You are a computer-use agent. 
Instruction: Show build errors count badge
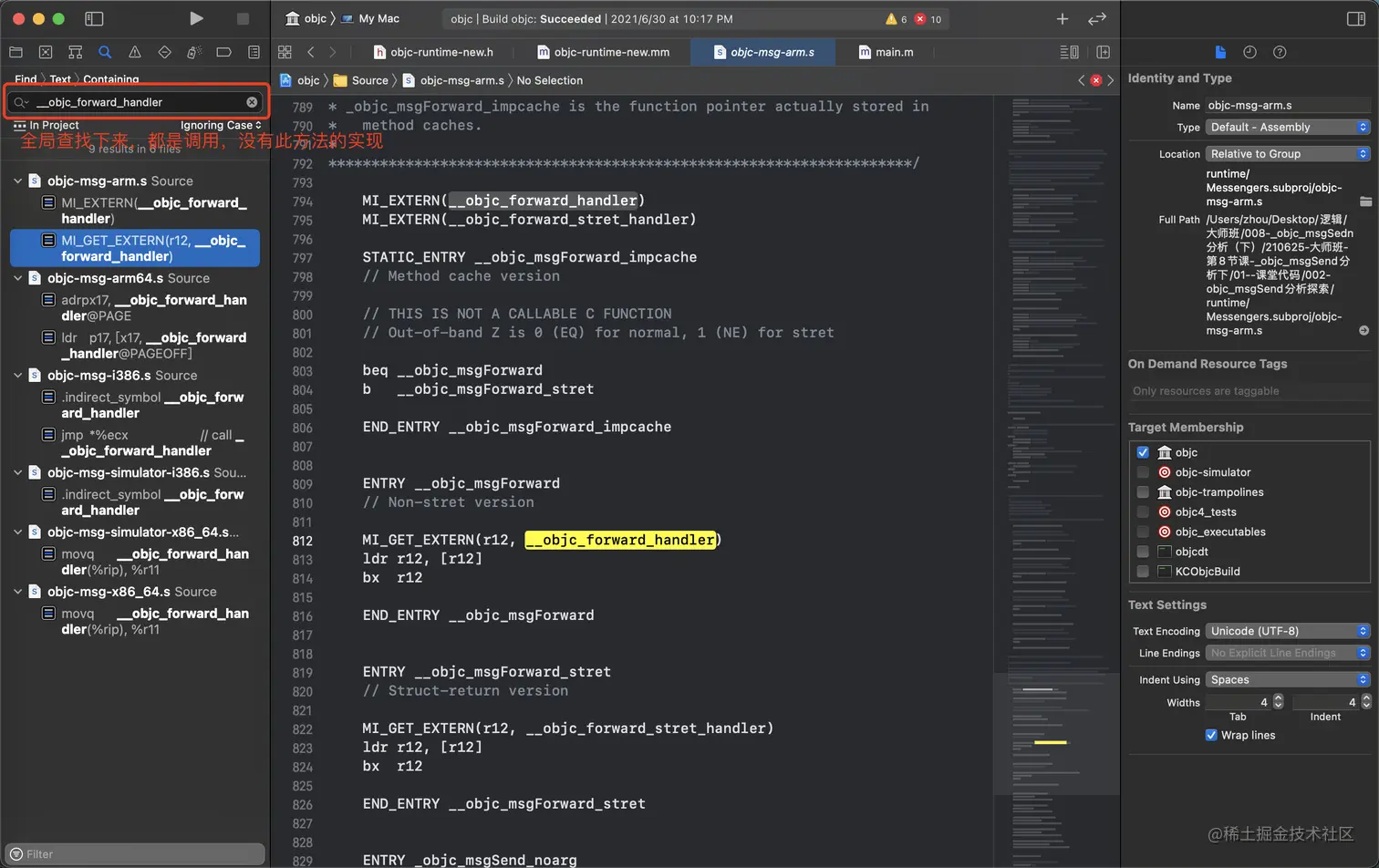928,18
